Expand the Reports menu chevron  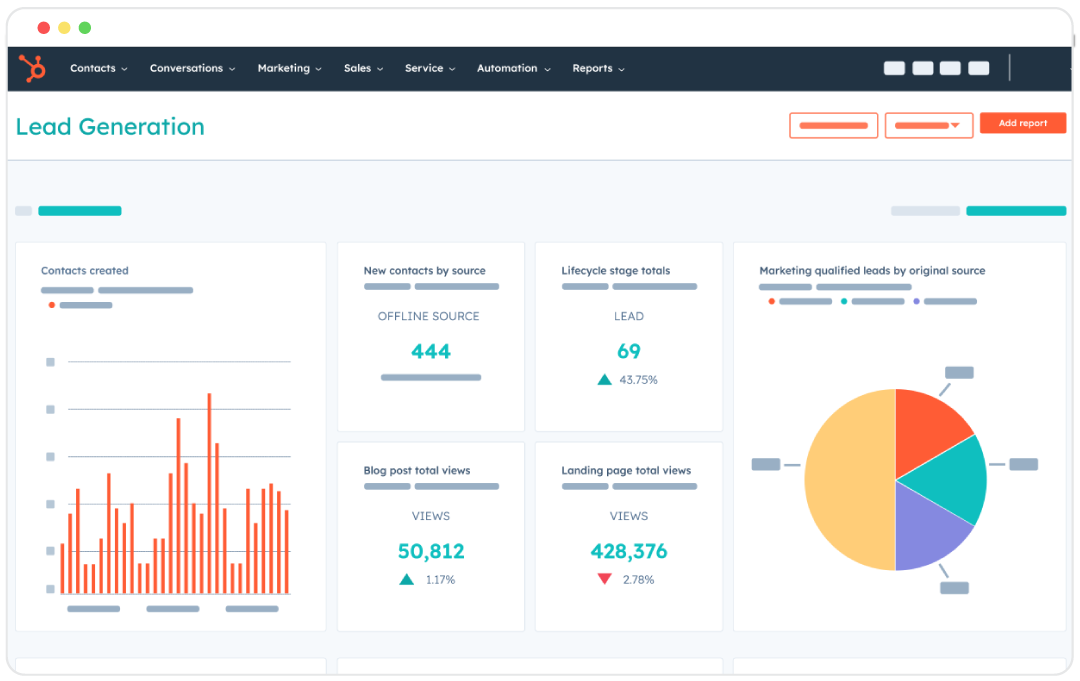coord(622,69)
